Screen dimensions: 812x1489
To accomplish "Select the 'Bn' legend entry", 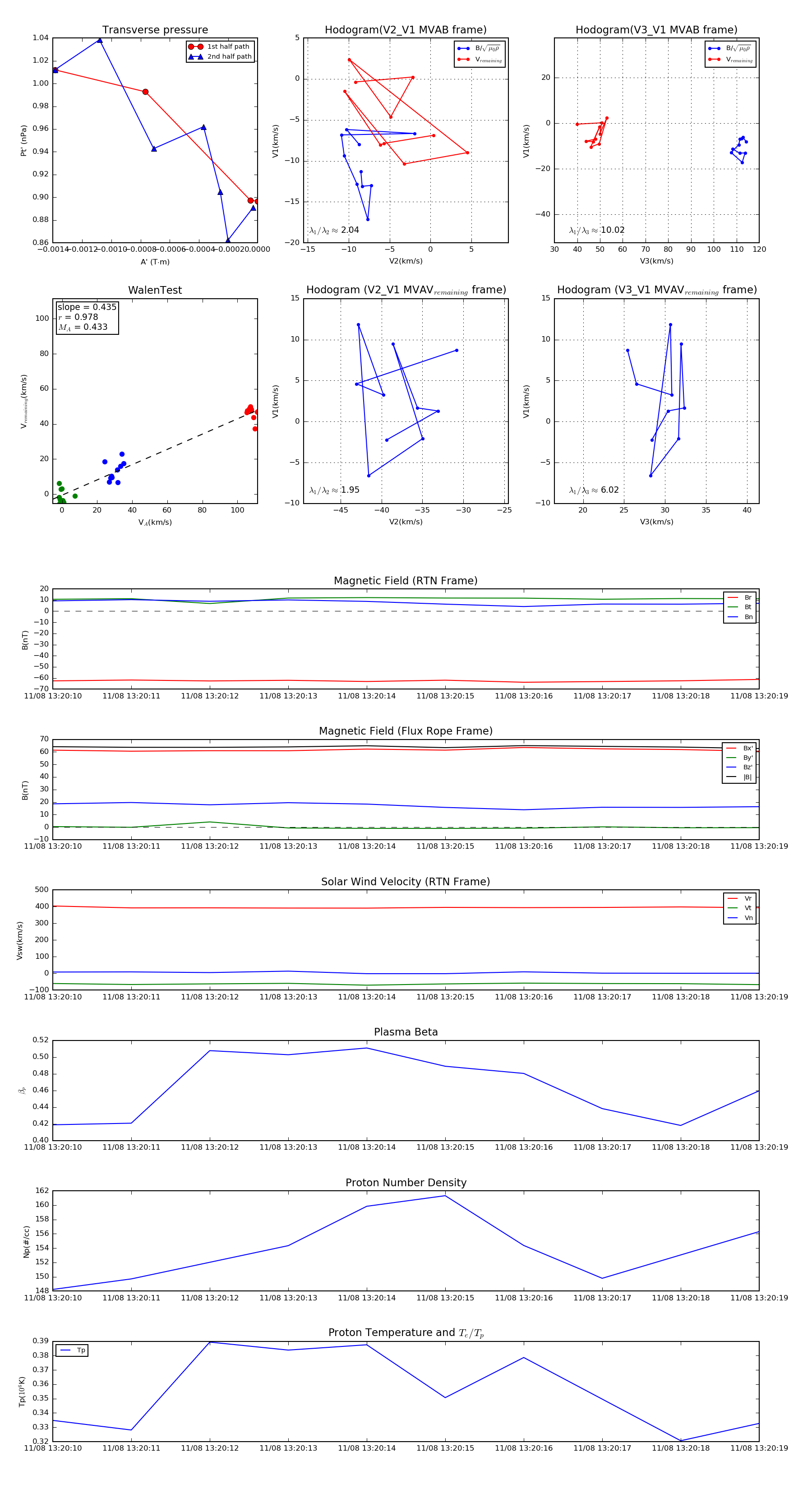I will [x=740, y=617].
